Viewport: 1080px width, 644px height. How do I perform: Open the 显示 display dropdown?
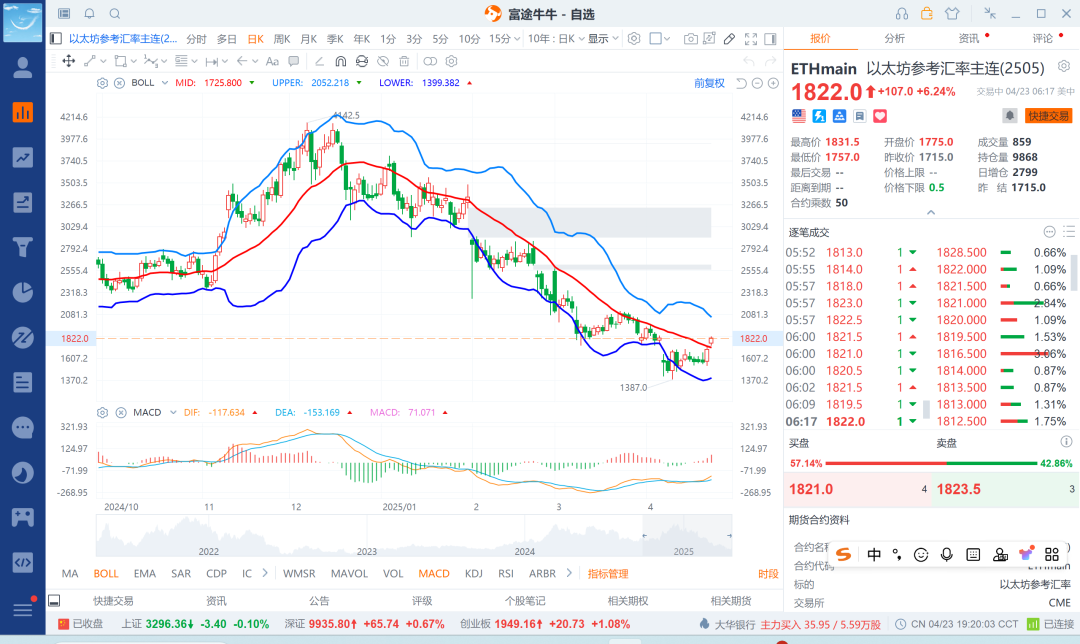[603, 39]
